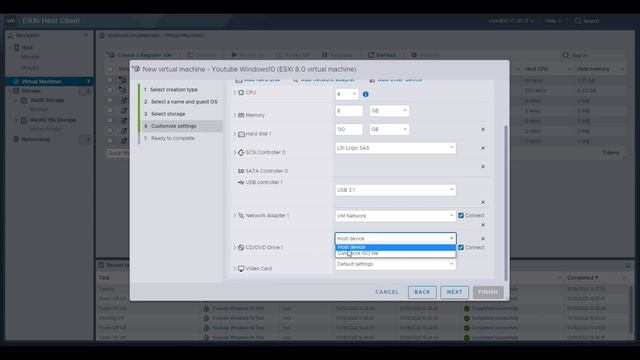Click the Networking globe icon in Navigator
Image resolution: width=640 pixels, height=360 pixels.
coord(16,139)
